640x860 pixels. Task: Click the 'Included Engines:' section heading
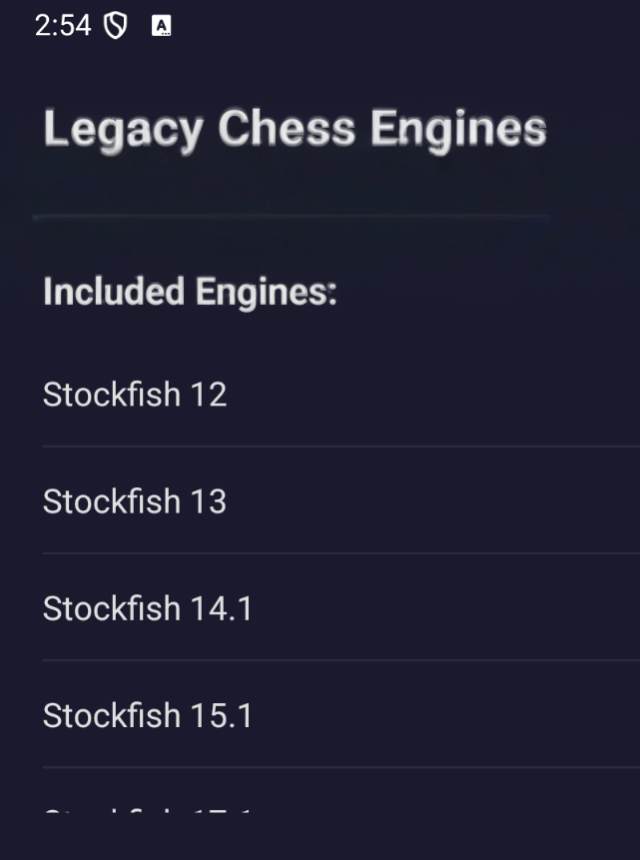[x=190, y=292]
